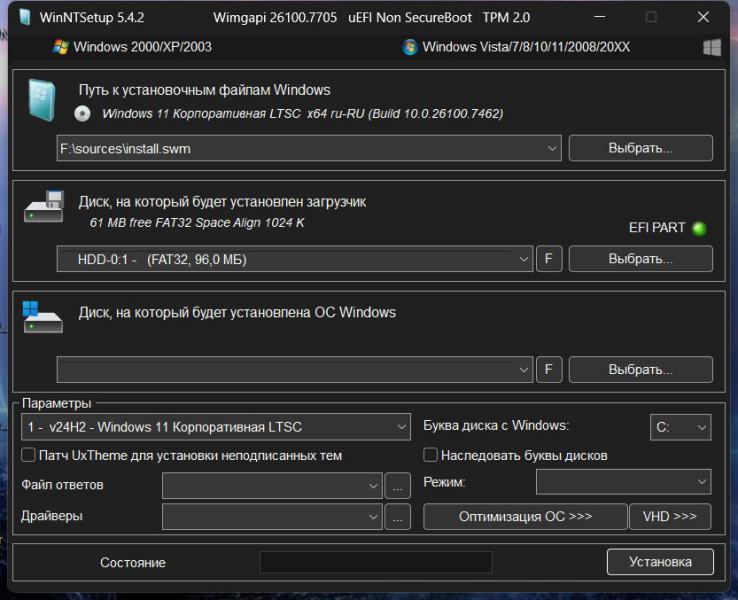Open Оптимизация ОС settings
This screenshot has height=600, width=738.
pos(525,517)
